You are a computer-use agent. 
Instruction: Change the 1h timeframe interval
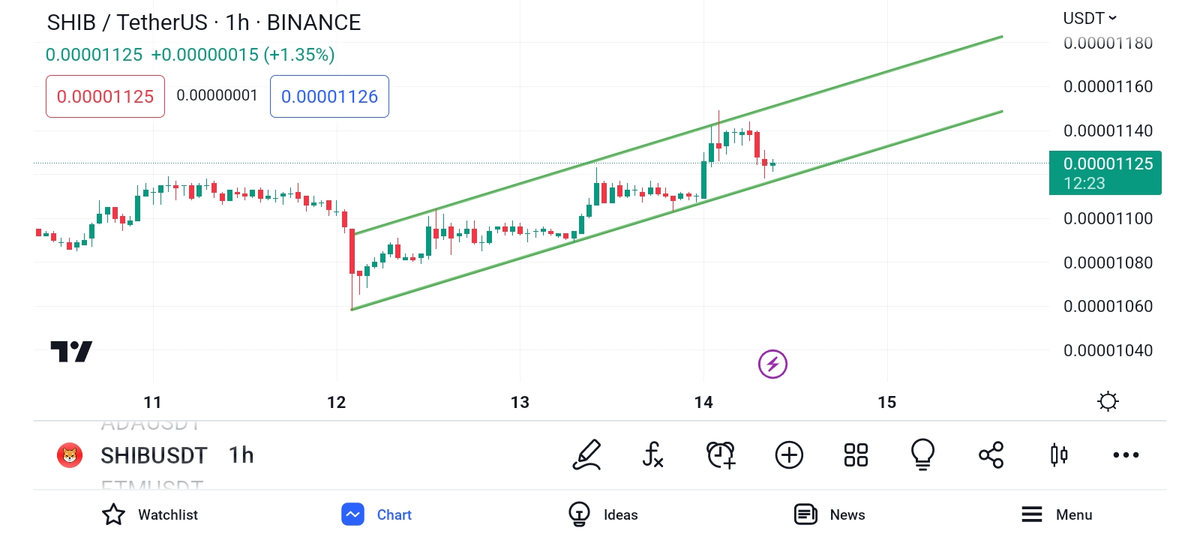tap(241, 456)
